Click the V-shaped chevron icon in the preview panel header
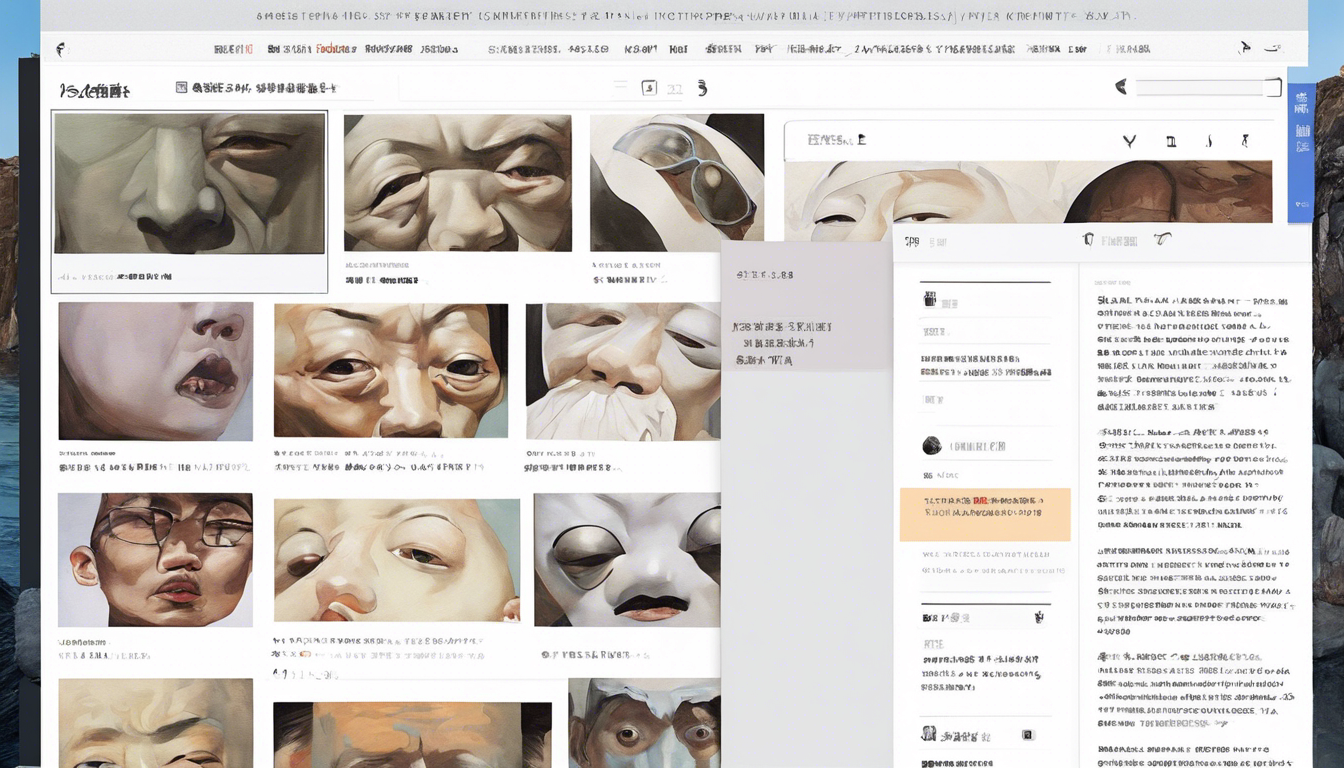 click(x=1130, y=141)
